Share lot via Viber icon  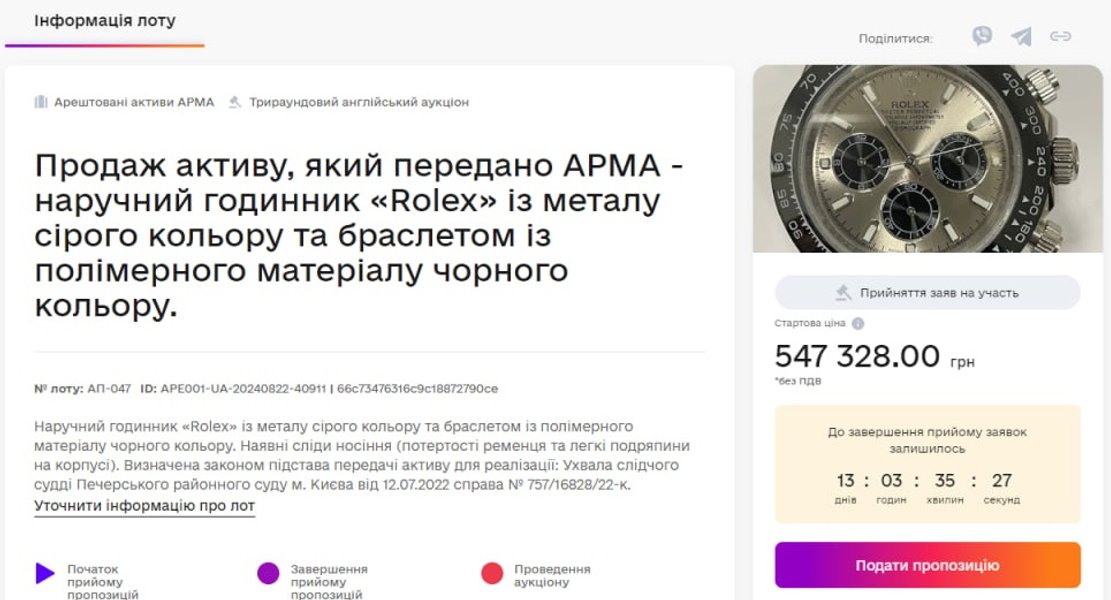coord(982,37)
